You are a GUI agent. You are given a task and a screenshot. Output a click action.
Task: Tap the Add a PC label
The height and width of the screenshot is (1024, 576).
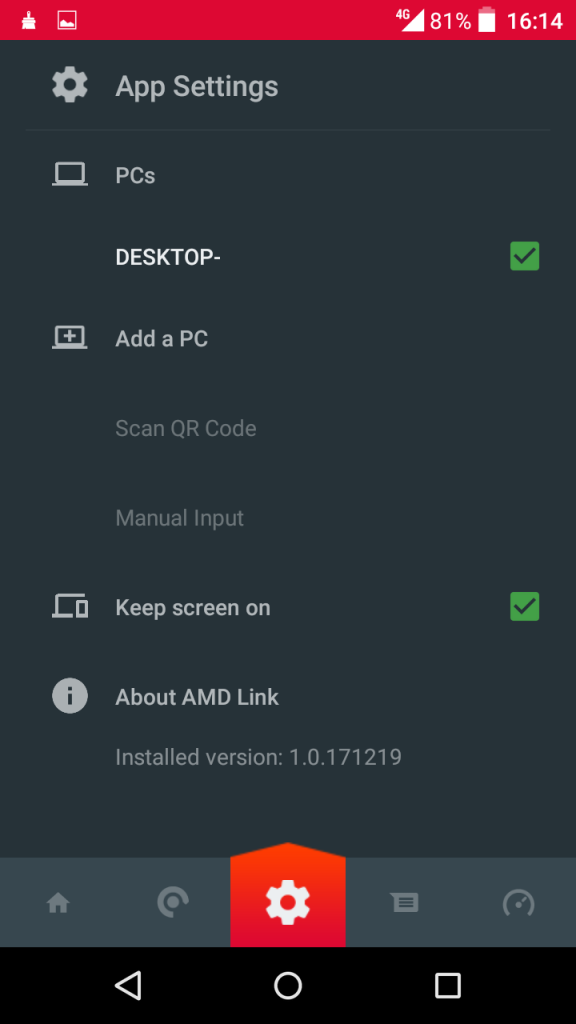[161, 338]
